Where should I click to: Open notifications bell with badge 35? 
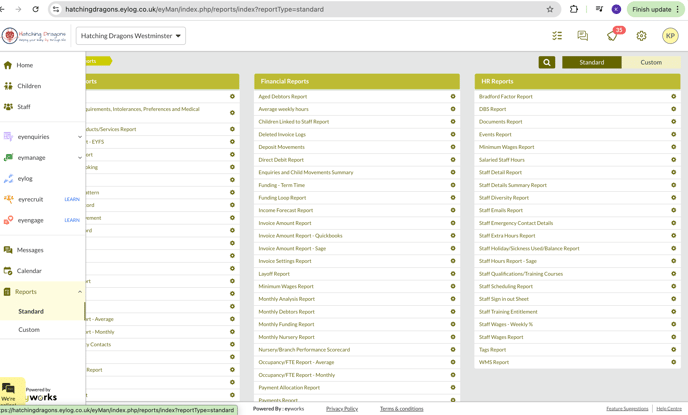coord(613,36)
